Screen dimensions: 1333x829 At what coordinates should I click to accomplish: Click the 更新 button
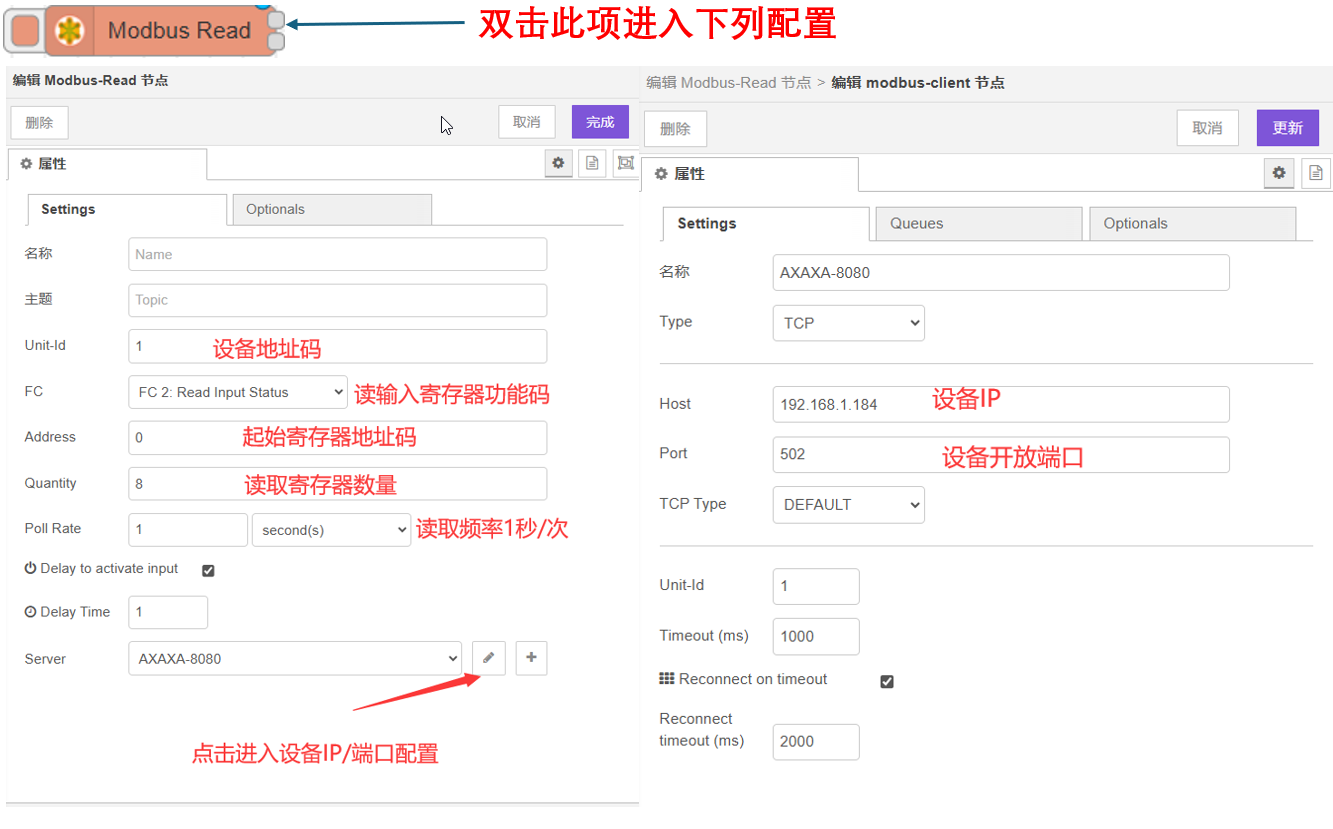point(1287,128)
